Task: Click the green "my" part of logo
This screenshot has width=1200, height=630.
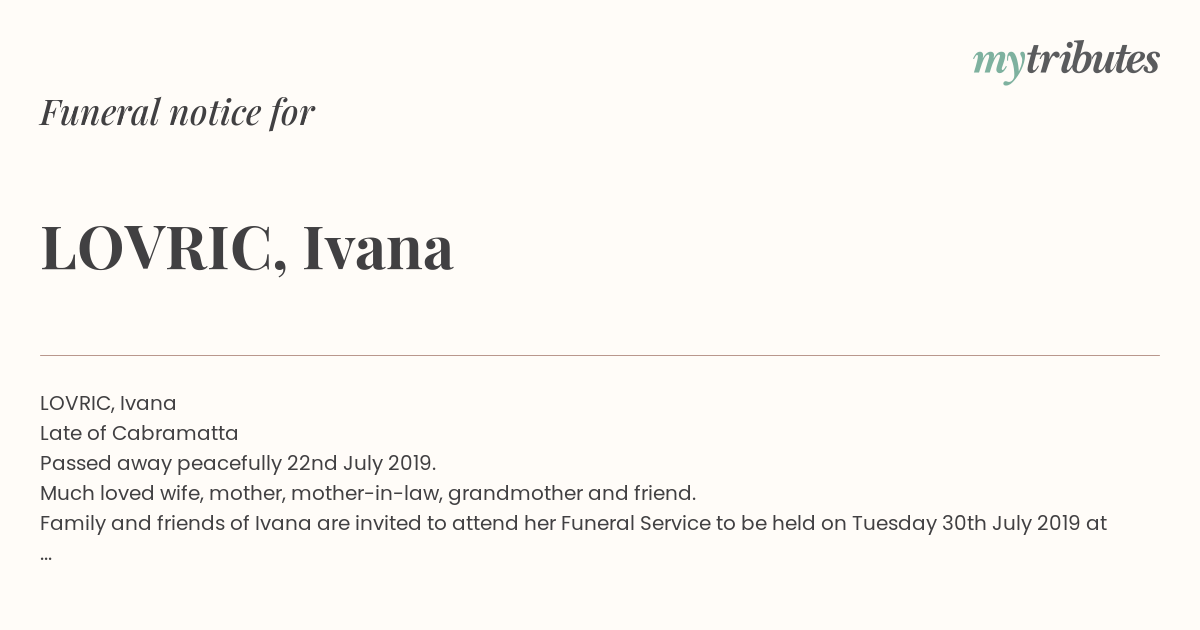Action: tap(998, 62)
